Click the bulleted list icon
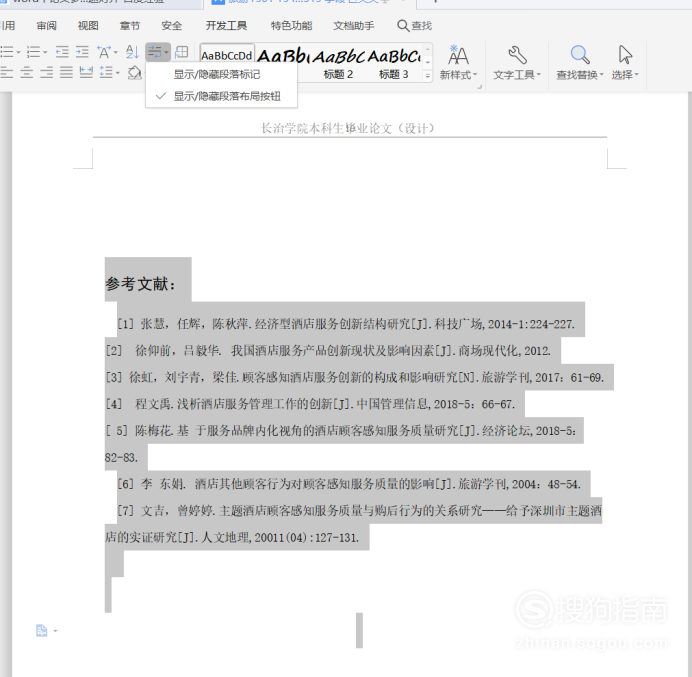 7,52
